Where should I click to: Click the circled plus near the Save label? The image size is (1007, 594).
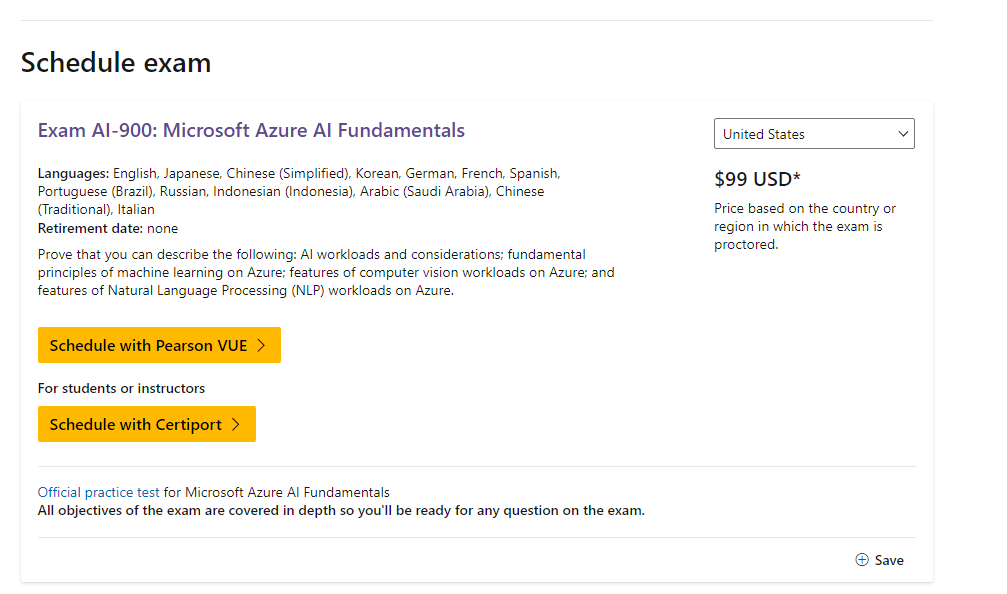pos(860,560)
